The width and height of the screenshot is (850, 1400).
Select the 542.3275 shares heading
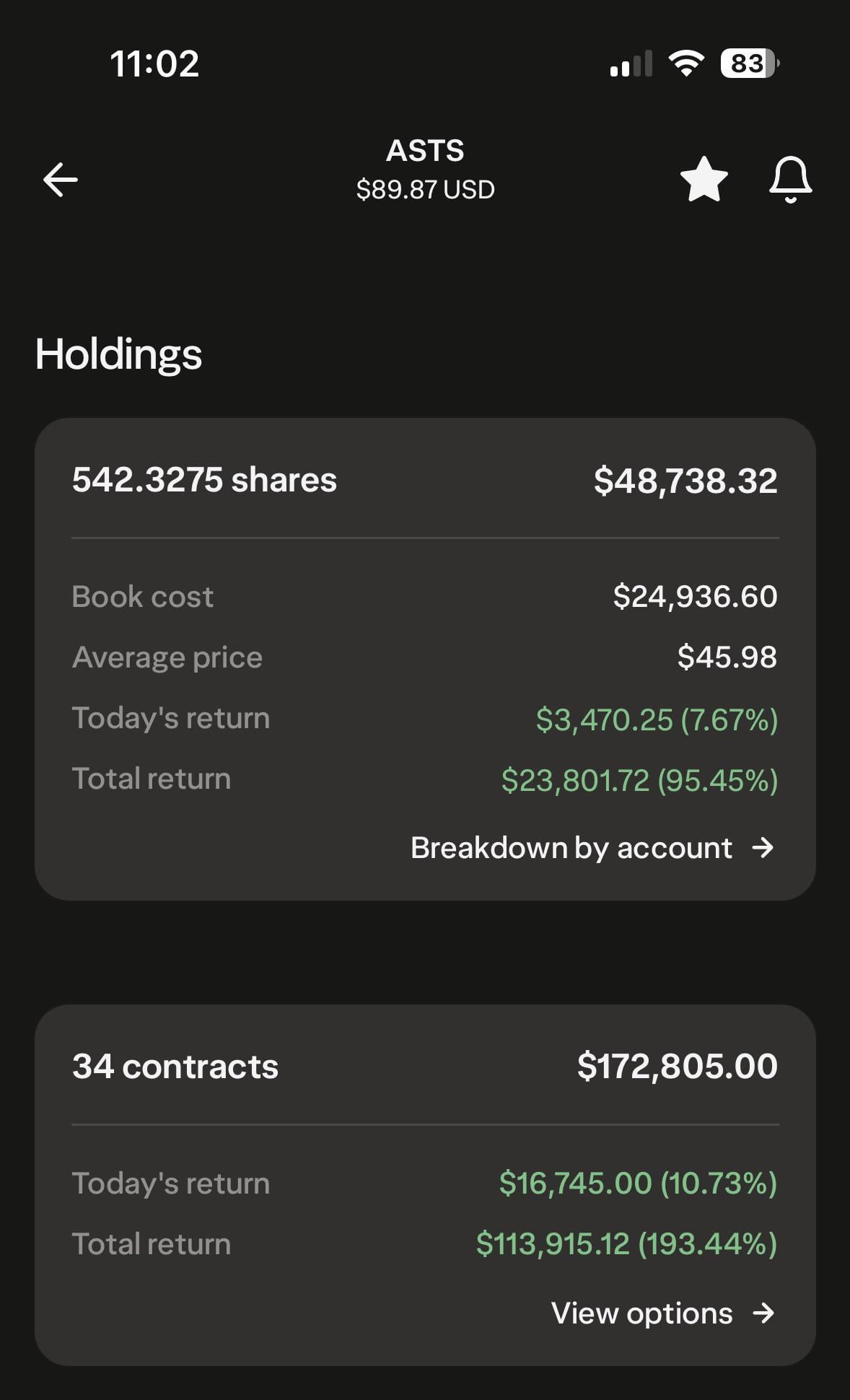coord(204,480)
